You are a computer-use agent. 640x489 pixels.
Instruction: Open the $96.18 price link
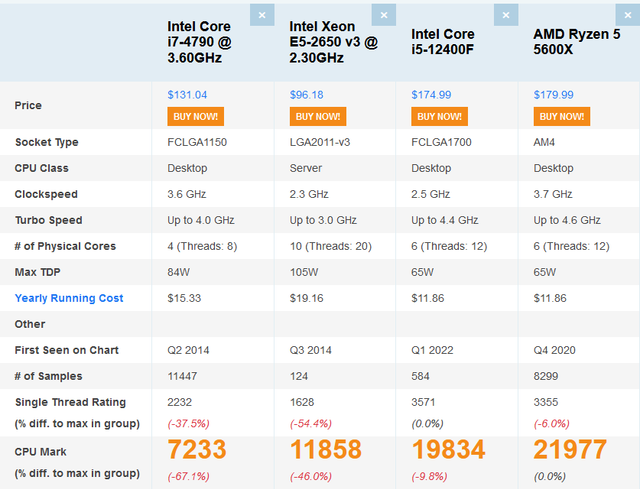307,95
